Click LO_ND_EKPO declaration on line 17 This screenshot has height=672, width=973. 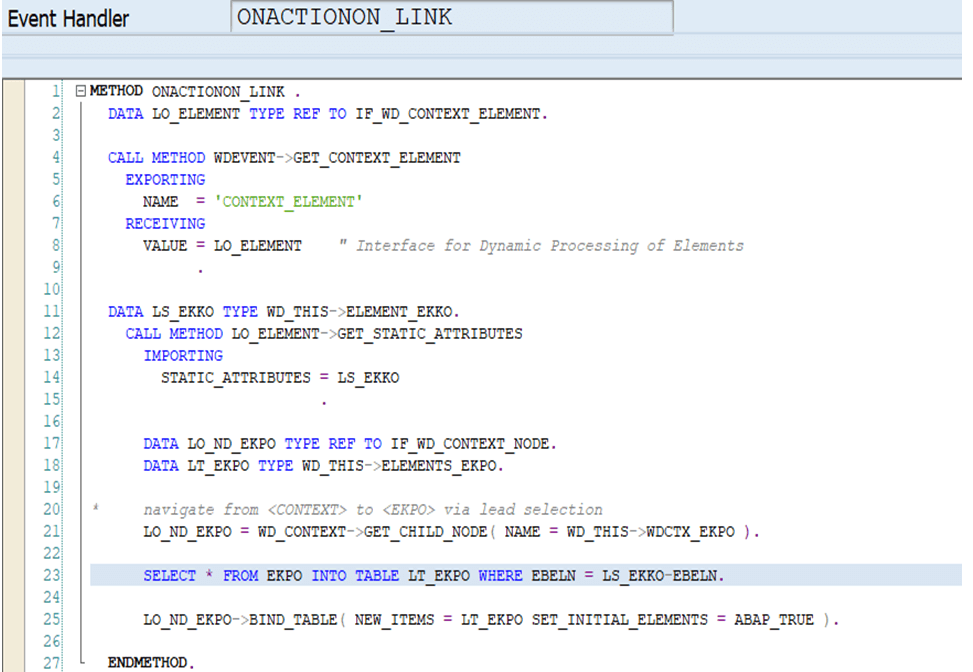[x=231, y=444]
